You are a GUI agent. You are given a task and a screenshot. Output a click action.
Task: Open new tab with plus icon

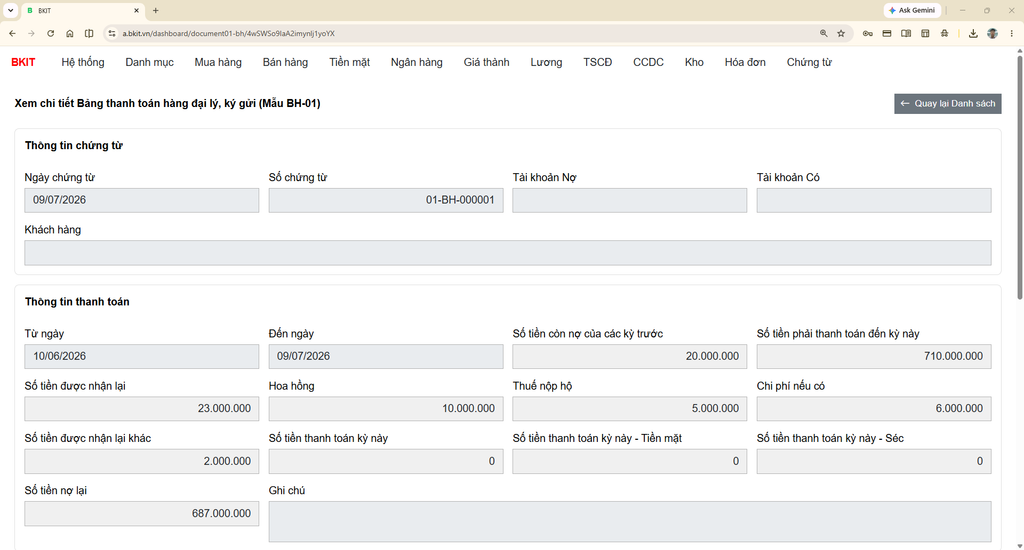tap(155, 10)
